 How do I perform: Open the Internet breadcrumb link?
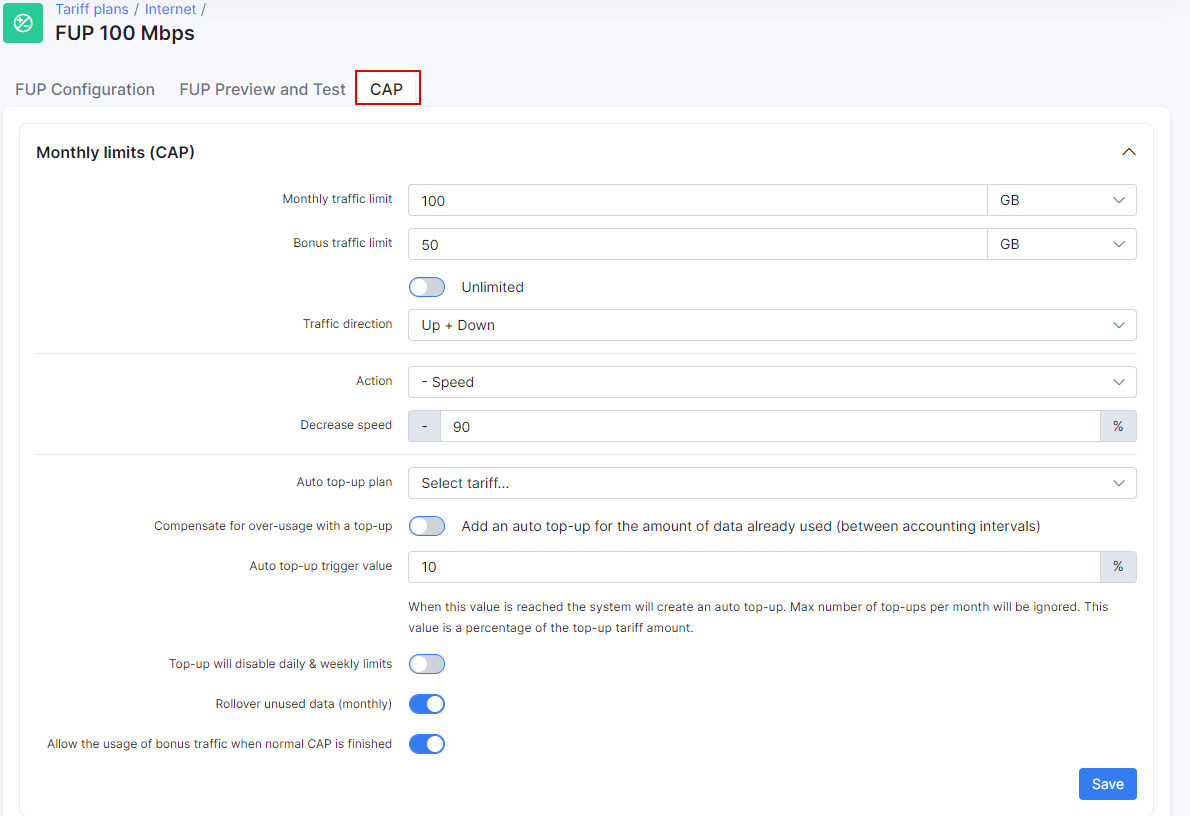[170, 9]
